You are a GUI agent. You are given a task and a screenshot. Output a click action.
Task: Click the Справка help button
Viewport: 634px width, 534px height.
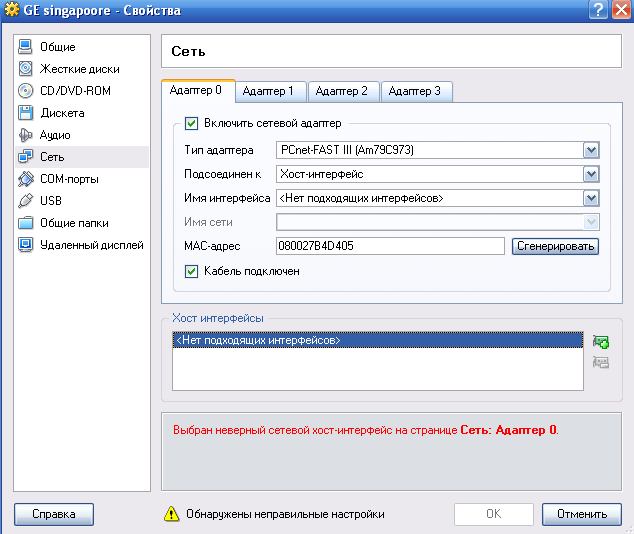[54, 514]
